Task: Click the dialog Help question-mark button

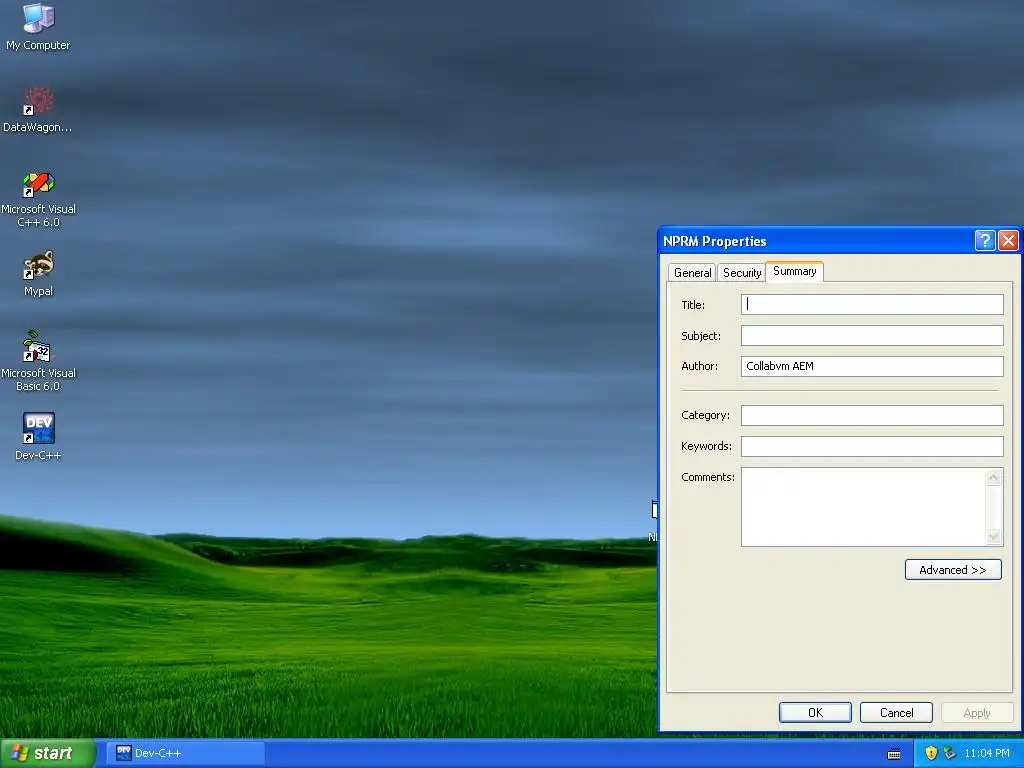Action: (985, 240)
